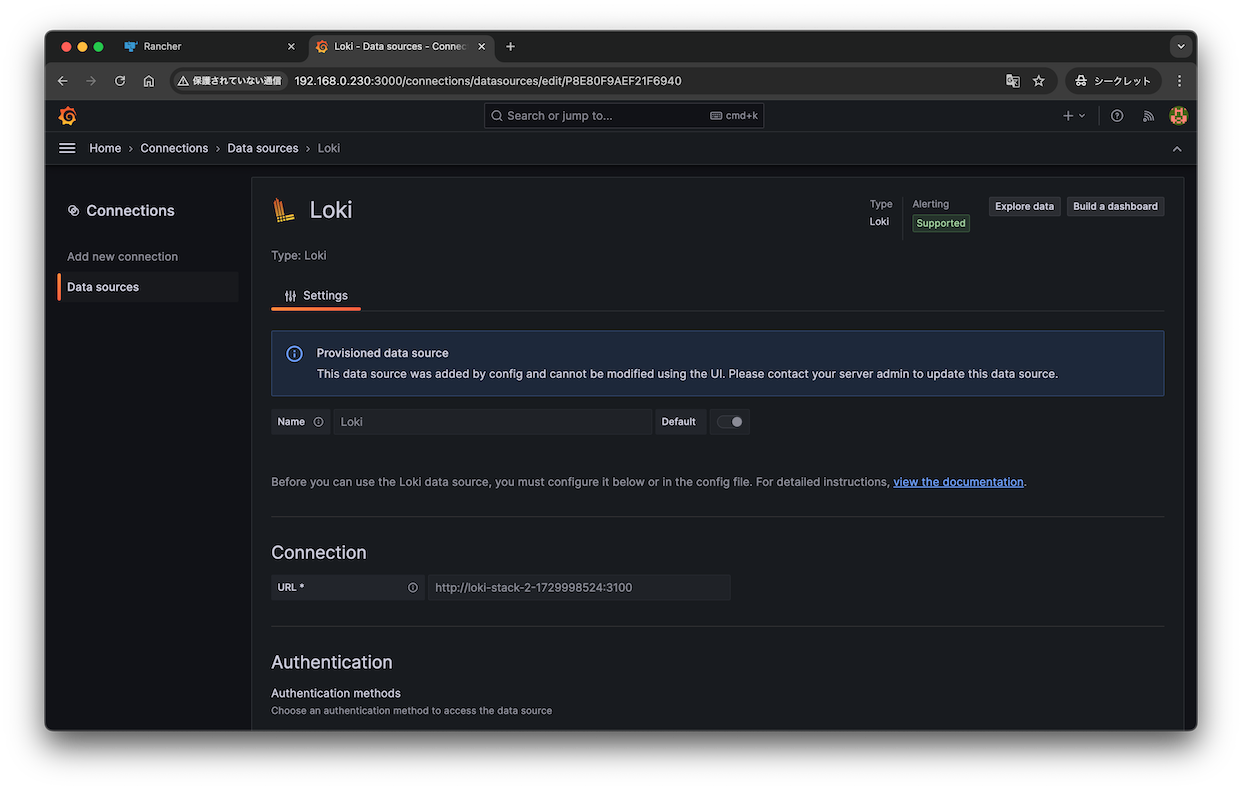Open the Grafana logo home icon
This screenshot has height=790, width=1242.
point(68,116)
